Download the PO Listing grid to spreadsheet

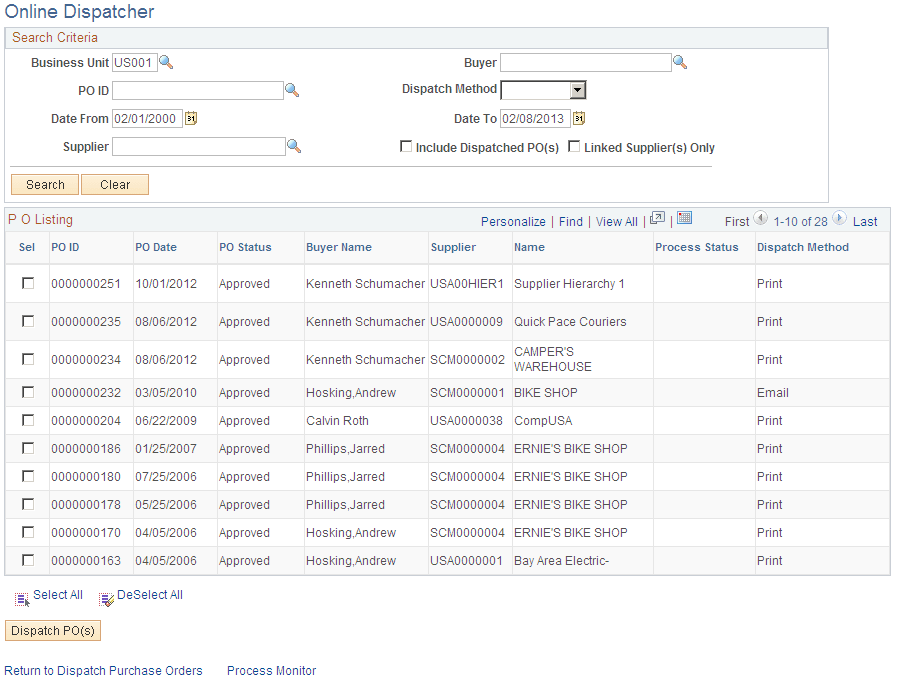pos(683,219)
